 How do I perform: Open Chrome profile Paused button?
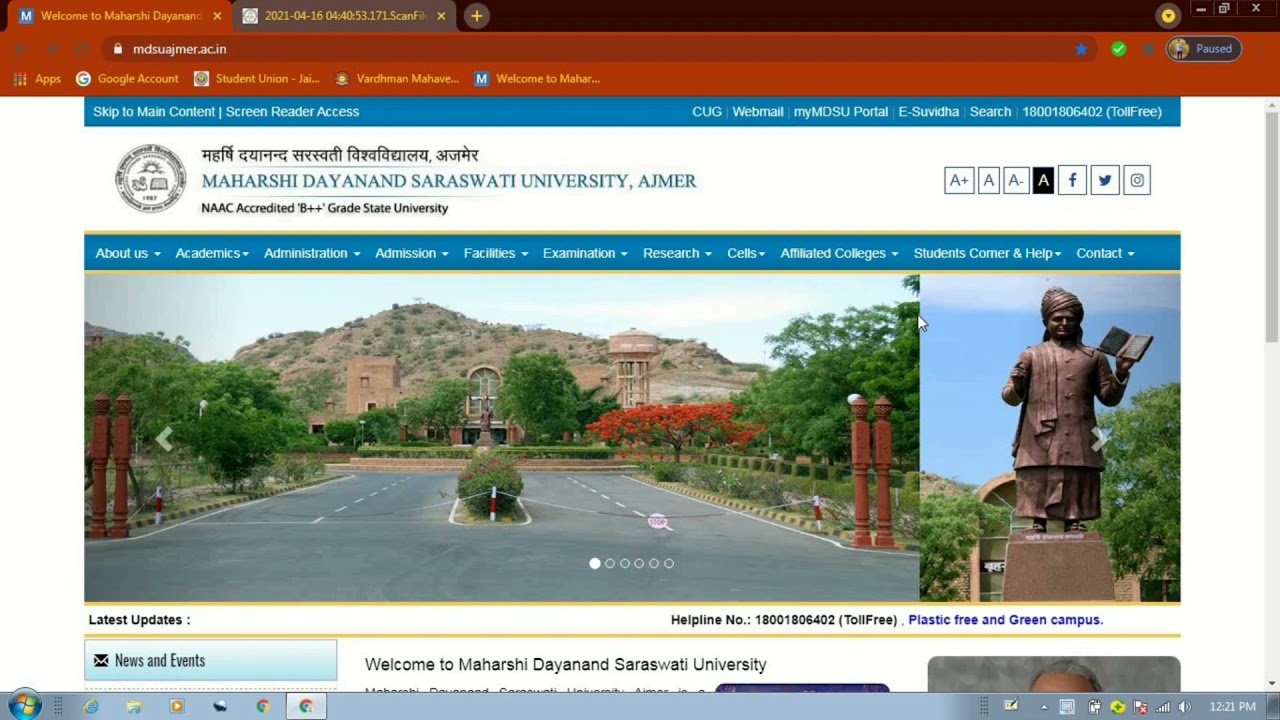point(1204,49)
